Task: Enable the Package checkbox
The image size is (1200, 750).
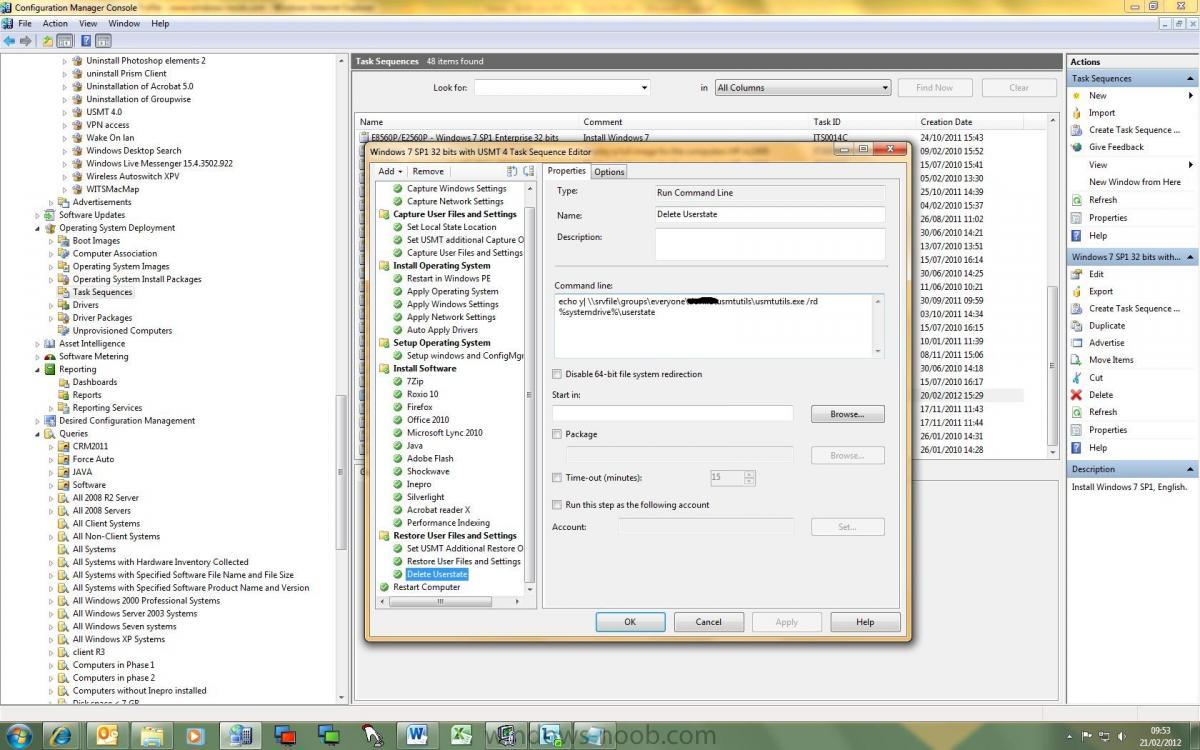Action: point(557,434)
